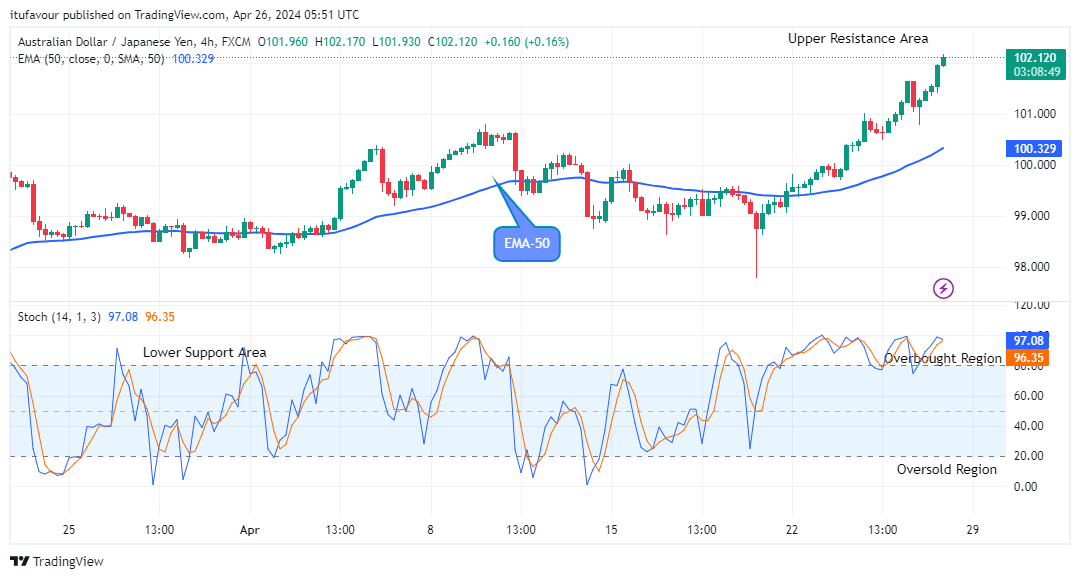Click the C102.120 close value in the legend
Image resolution: width=1080 pixels, height=579 pixels.
click(x=453, y=42)
